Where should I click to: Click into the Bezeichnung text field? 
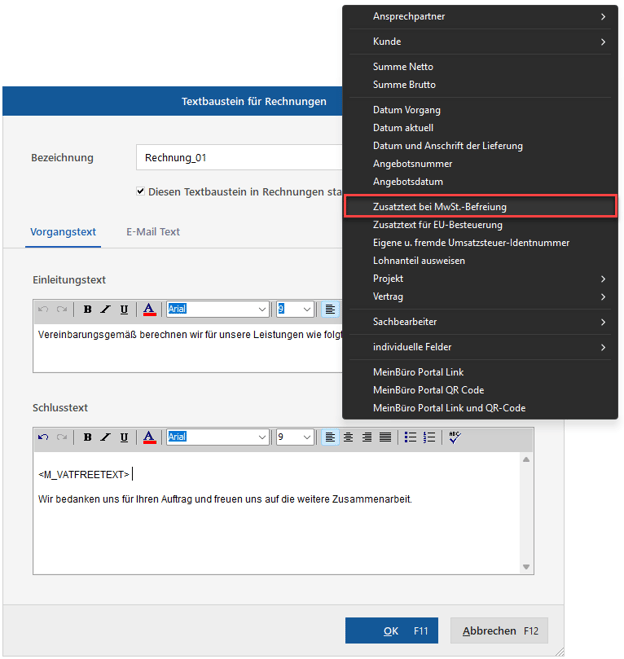pos(240,158)
